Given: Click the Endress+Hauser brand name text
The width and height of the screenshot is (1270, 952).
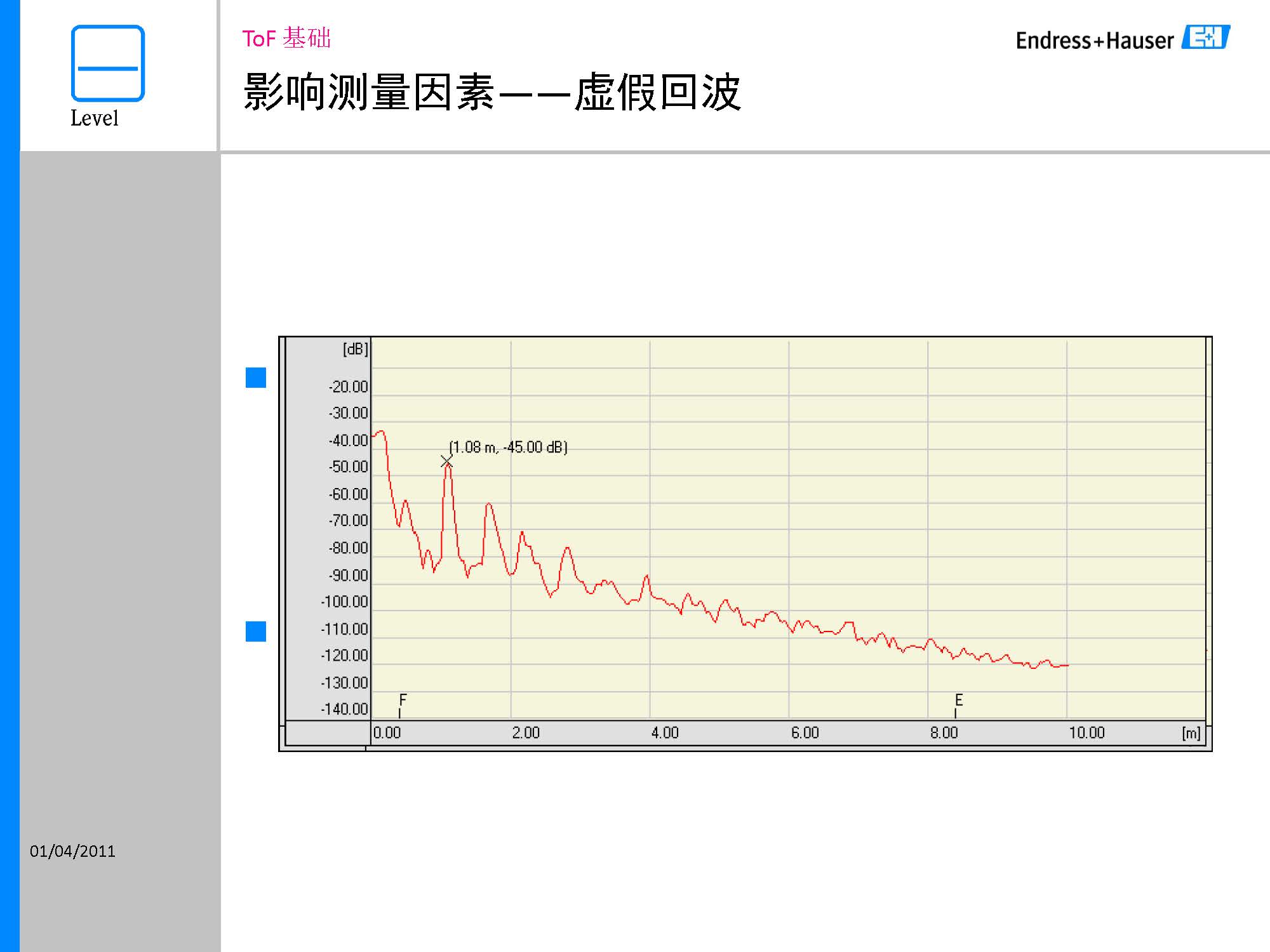Looking at the screenshot, I should coord(1094,41).
